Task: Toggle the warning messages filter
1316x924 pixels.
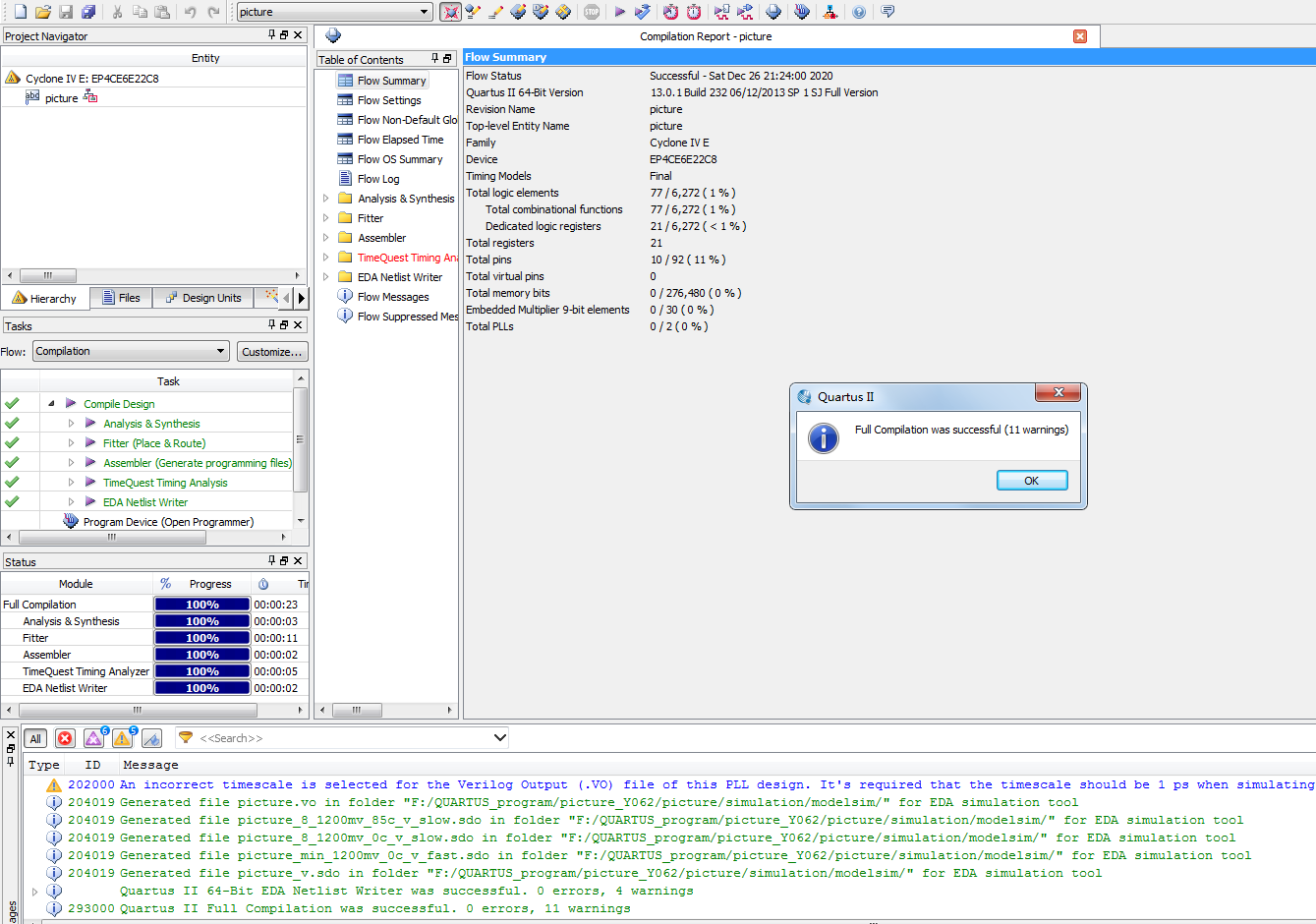Action: pyautogui.click(x=123, y=738)
